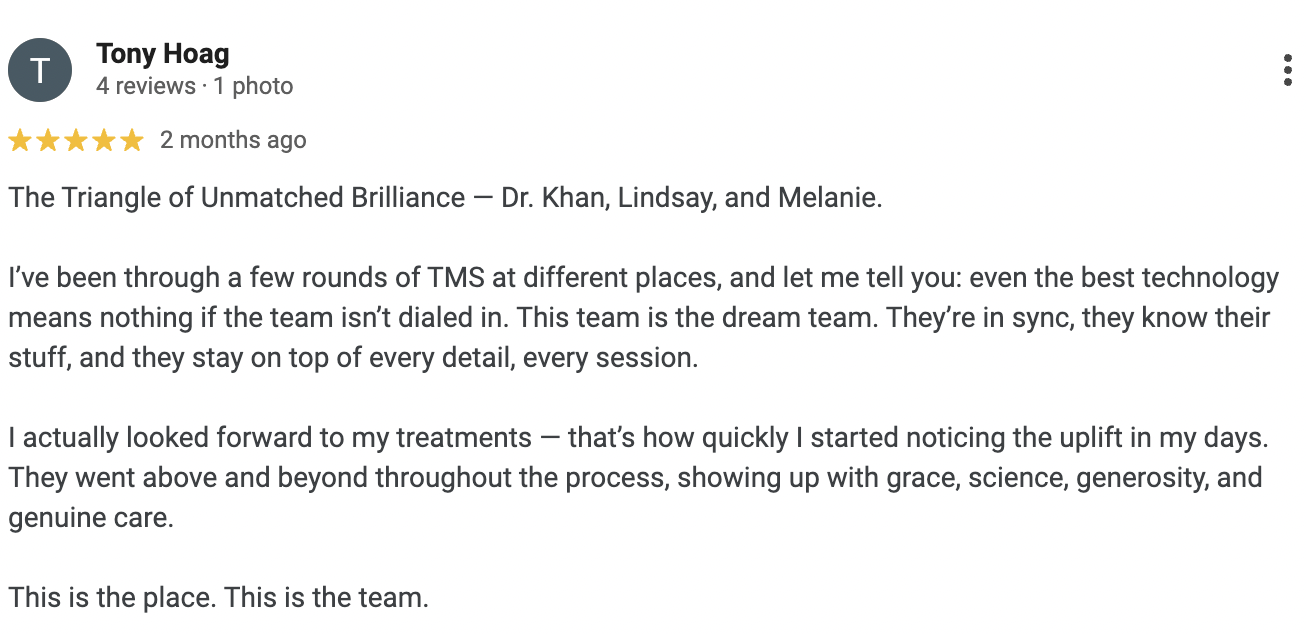Click the name 'Lindsay' in the review
The height and width of the screenshot is (634, 1306).
click(x=664, y=198)
